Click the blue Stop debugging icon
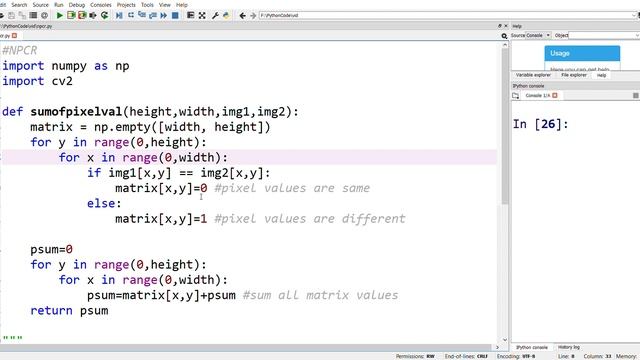This screenshot has height=360, width=640. tap(175, 16)
